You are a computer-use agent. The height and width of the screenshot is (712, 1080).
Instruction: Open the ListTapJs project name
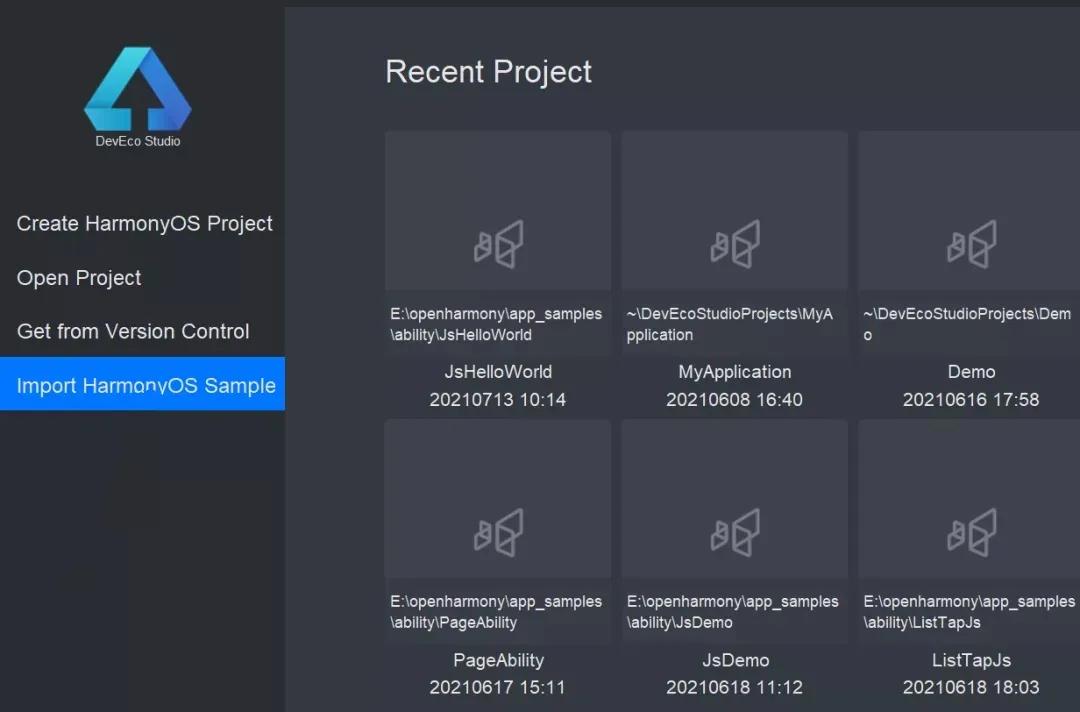971,660
